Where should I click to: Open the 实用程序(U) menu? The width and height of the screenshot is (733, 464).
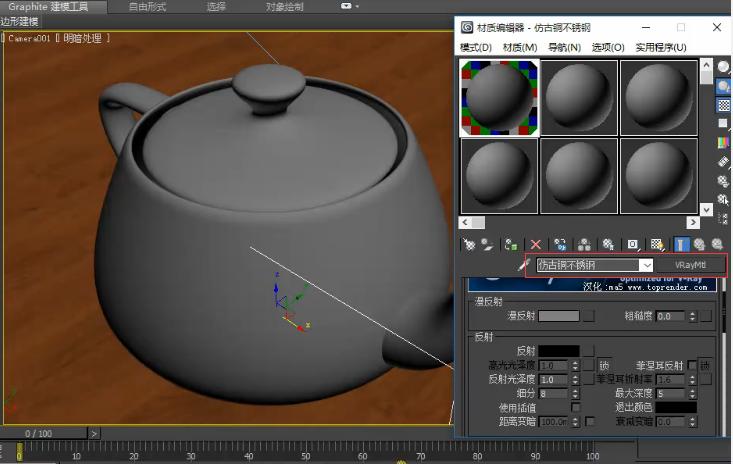pos(661,47)
